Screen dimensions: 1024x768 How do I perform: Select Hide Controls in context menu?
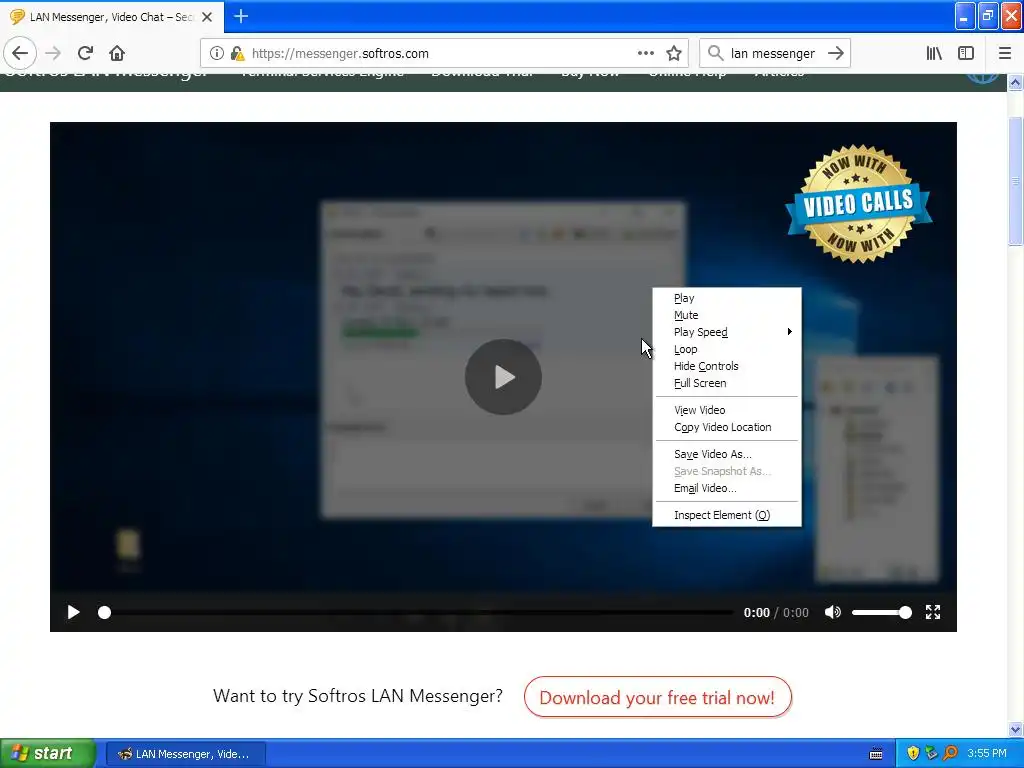(727, 366)
